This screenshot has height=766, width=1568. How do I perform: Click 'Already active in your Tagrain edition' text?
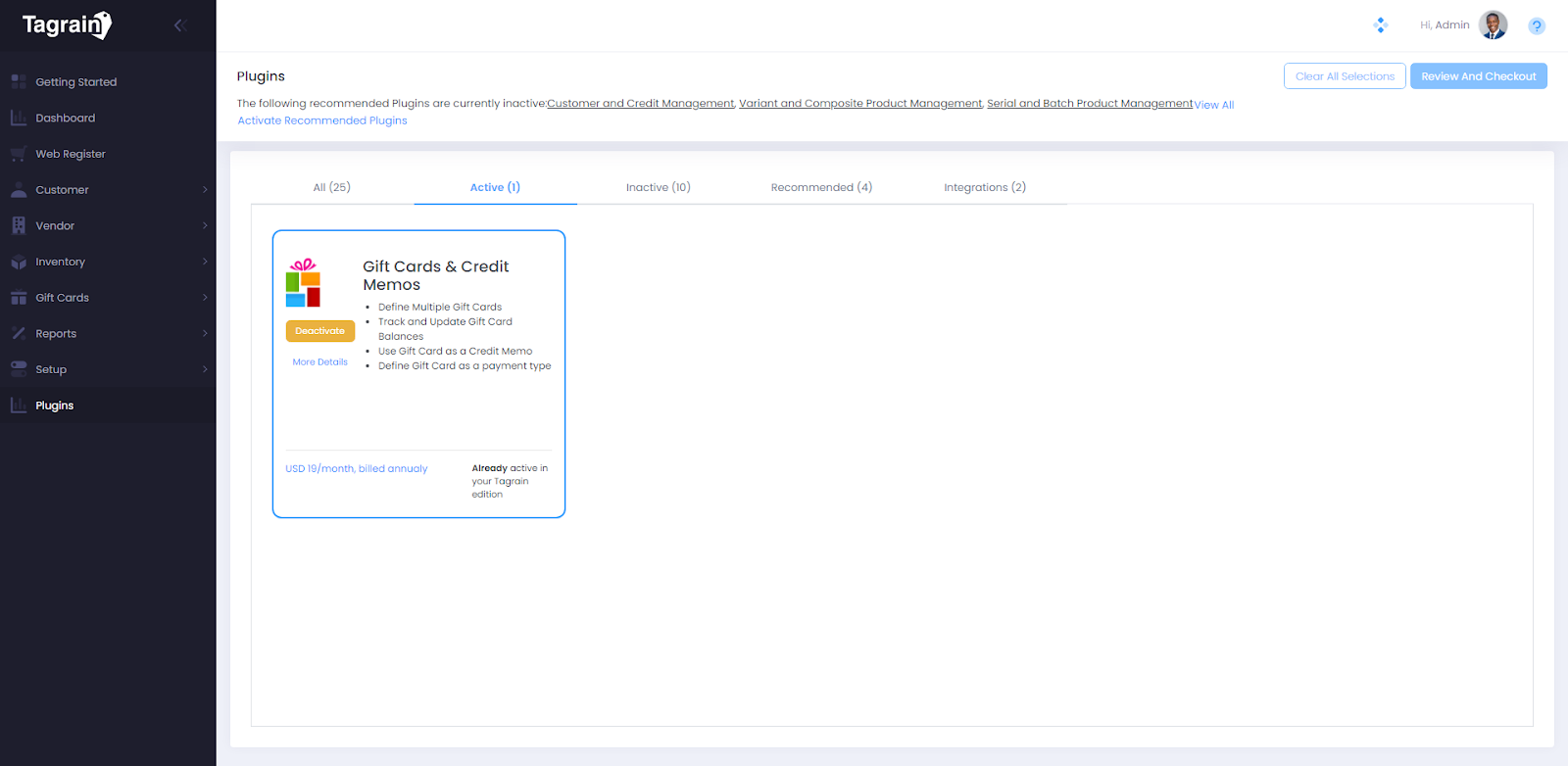point(510,481)
